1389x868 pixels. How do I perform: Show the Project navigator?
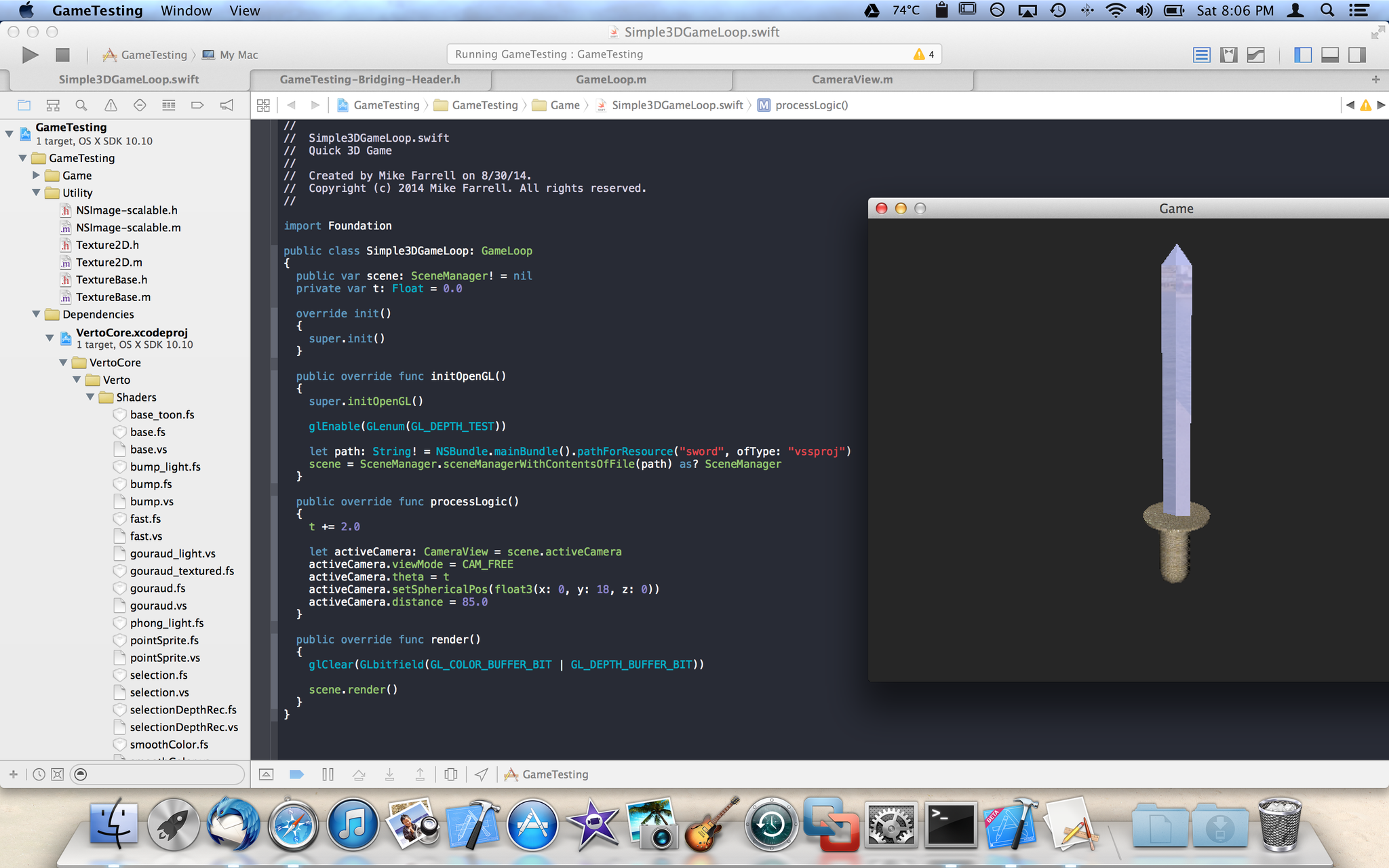tap(24, 105)
